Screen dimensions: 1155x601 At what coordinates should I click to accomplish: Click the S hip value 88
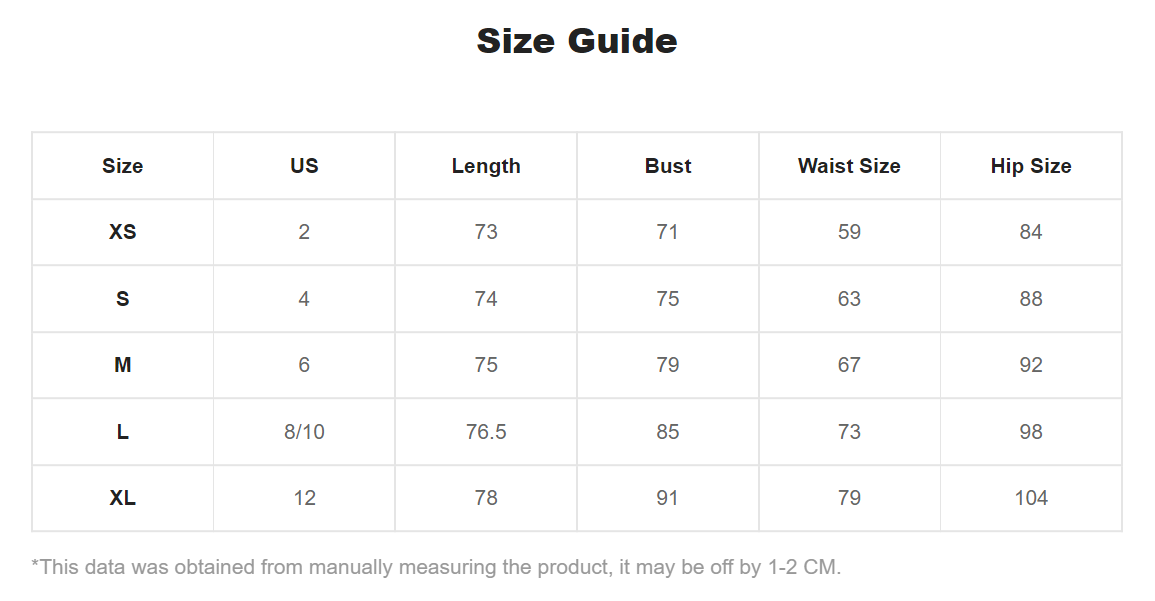(x=1031, y=298)
